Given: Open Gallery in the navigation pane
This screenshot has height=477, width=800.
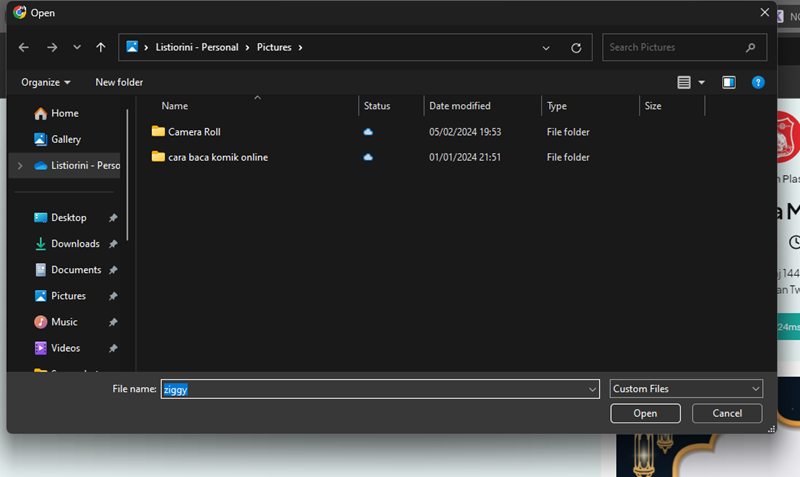Looking at the screenshot, I should coord(66,139).
